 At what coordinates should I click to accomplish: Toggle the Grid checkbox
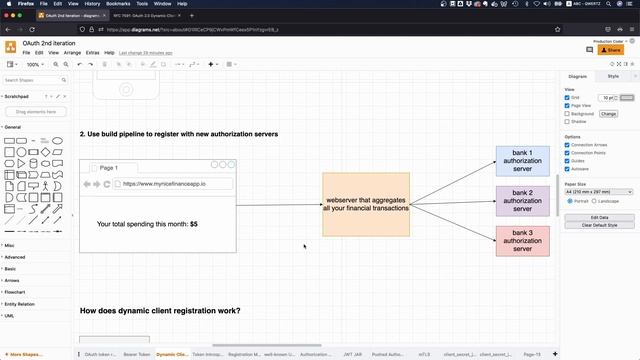pos(567,98)
